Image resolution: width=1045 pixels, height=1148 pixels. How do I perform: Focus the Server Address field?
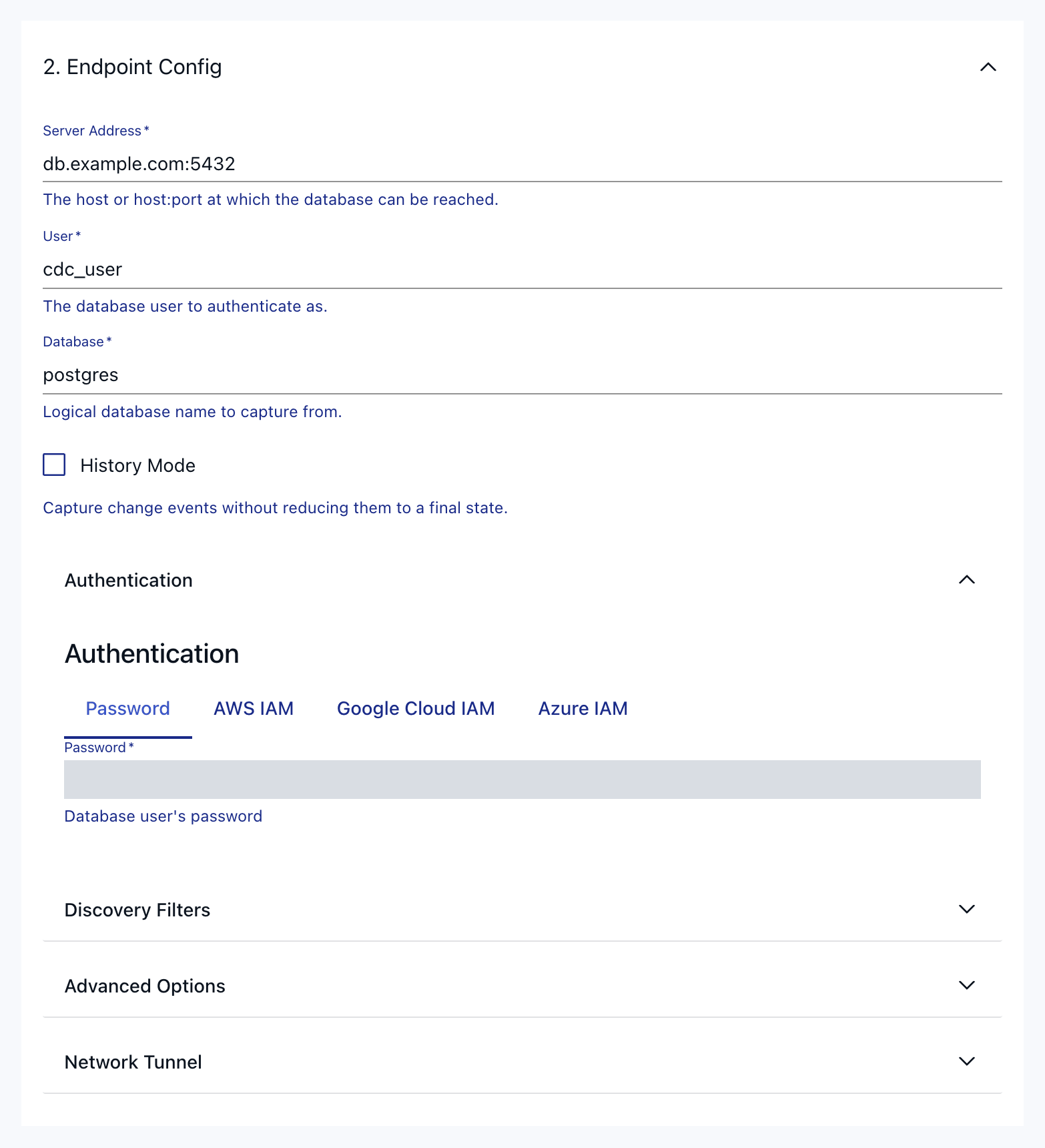click(522, 164)
